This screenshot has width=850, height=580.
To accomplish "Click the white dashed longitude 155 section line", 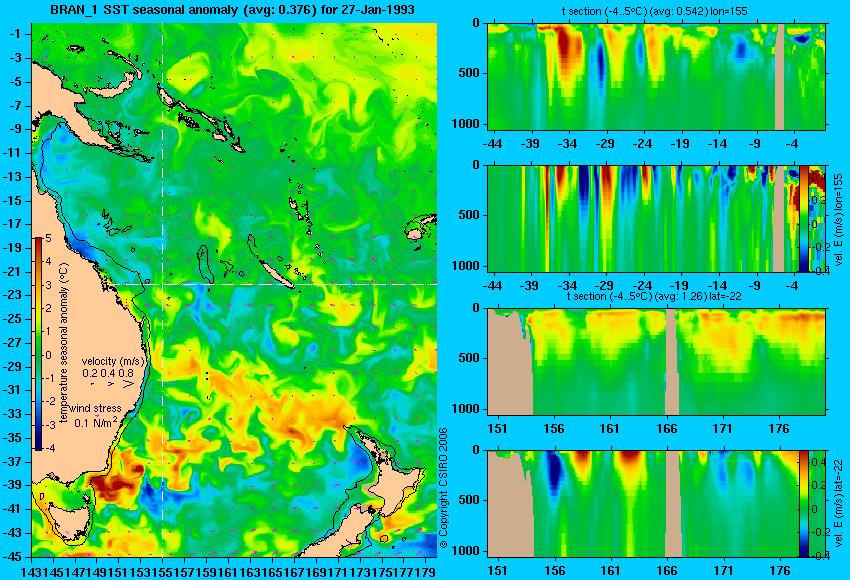I will (162, 290).
